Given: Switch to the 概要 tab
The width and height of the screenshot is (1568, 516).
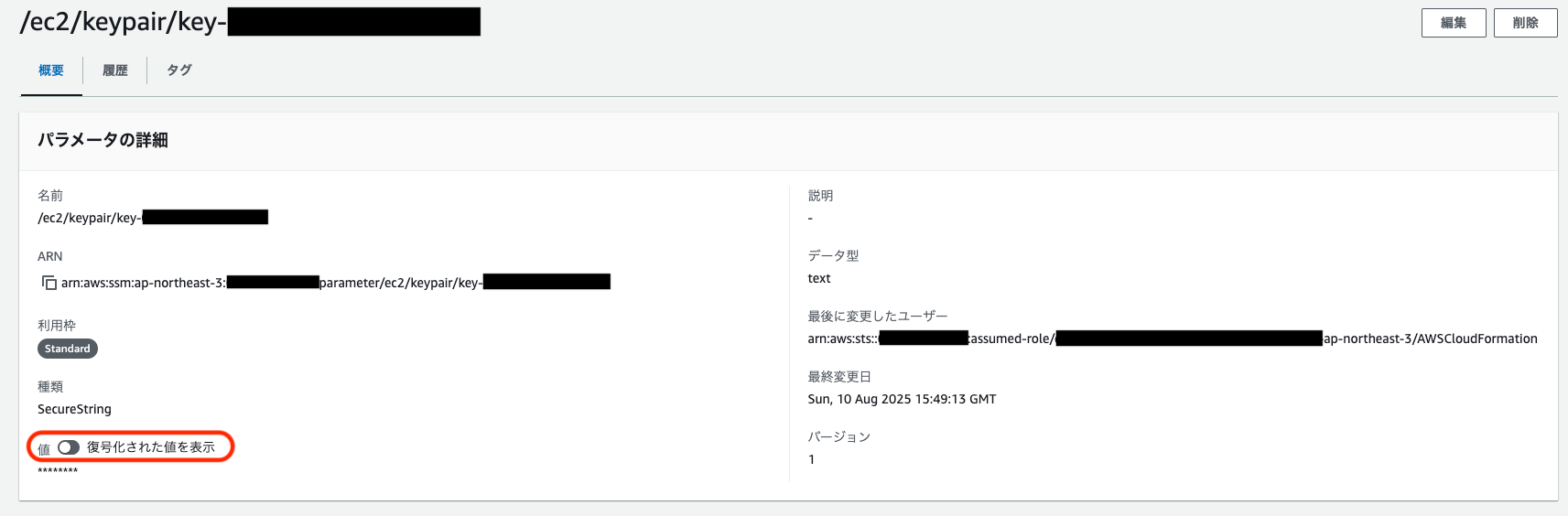Looking at the screenshot, I should pyautogui.click(x=51, y=70).
